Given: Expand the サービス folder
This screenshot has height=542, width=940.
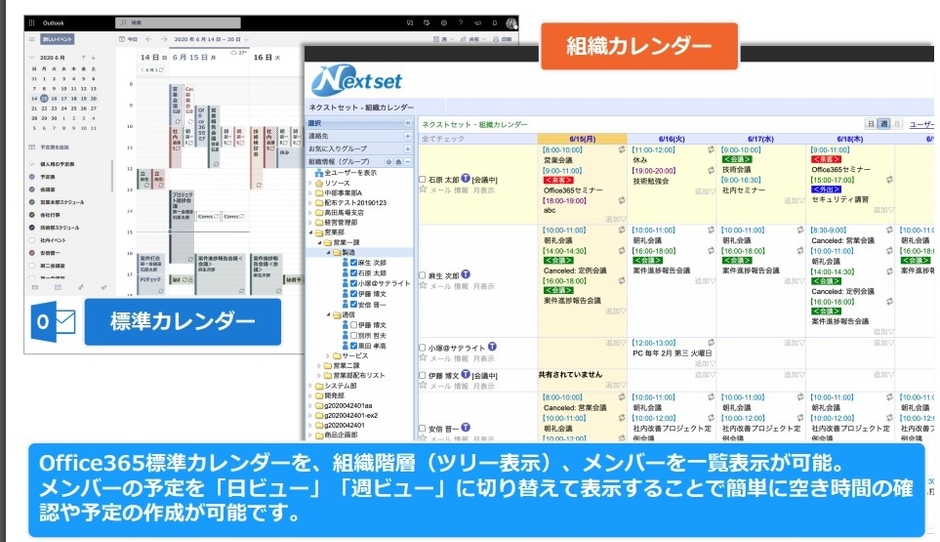Looking at the screenshot, I should 327,356.
